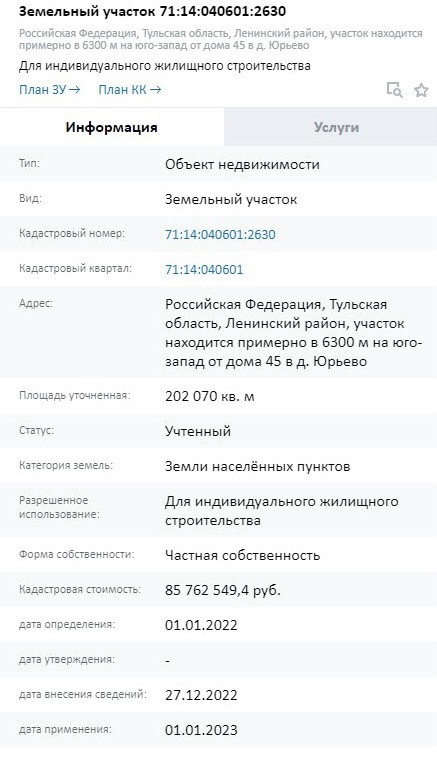Image resolution: width=437 pixels, height=760 pixels.
Task: Click the Частная собственность ownership value
Action: click(242, 555)
